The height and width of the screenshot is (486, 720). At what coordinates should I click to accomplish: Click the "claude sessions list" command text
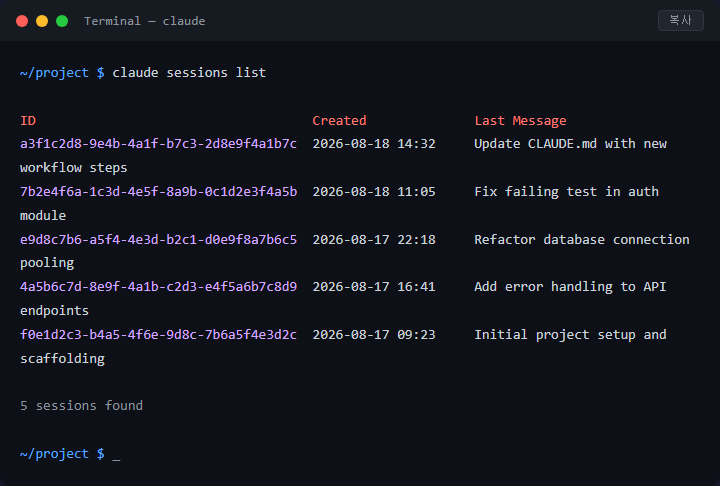coord(189,73)
